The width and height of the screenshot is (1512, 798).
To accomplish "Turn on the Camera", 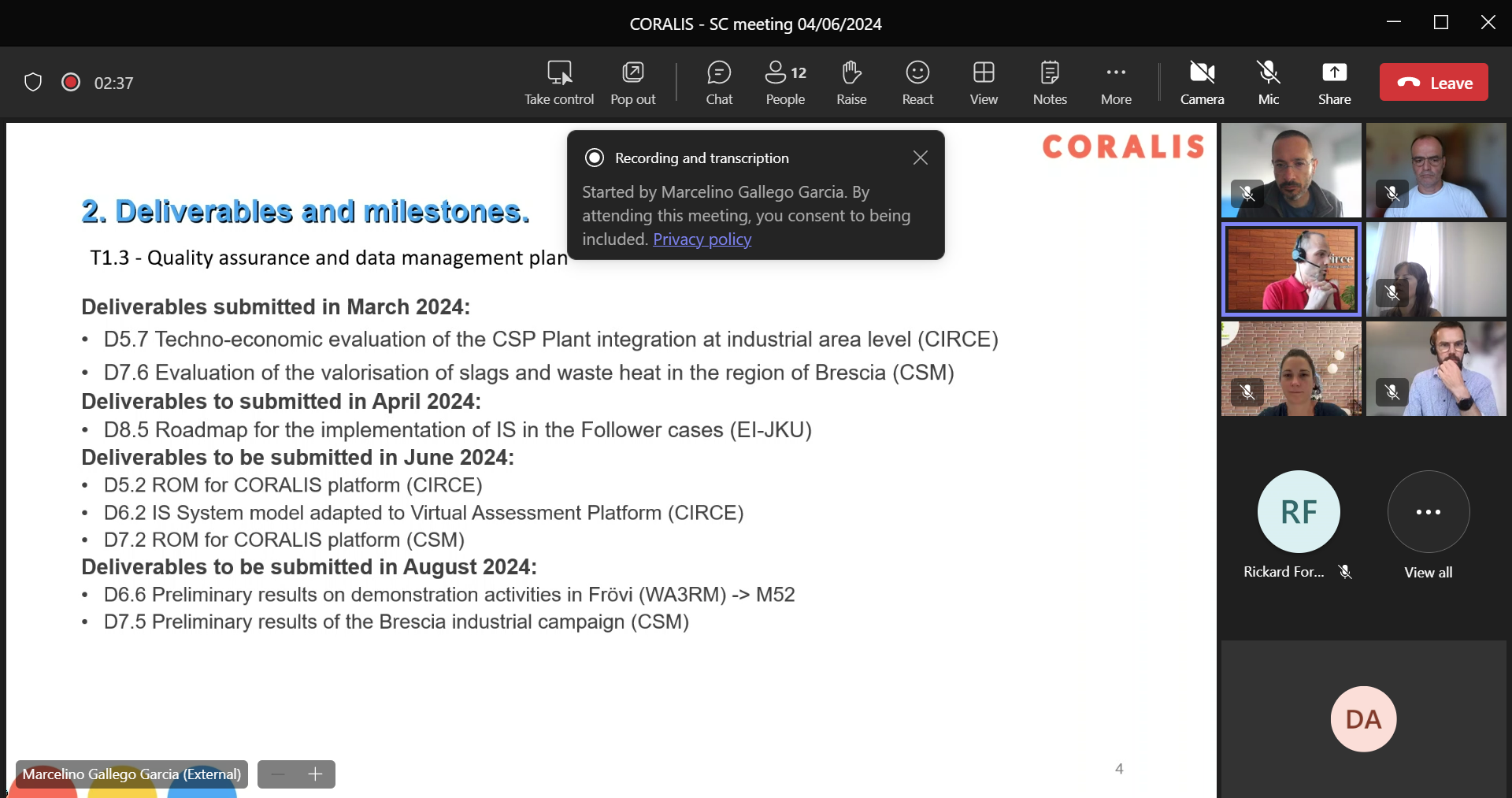I will click(x=1202, y=83).
